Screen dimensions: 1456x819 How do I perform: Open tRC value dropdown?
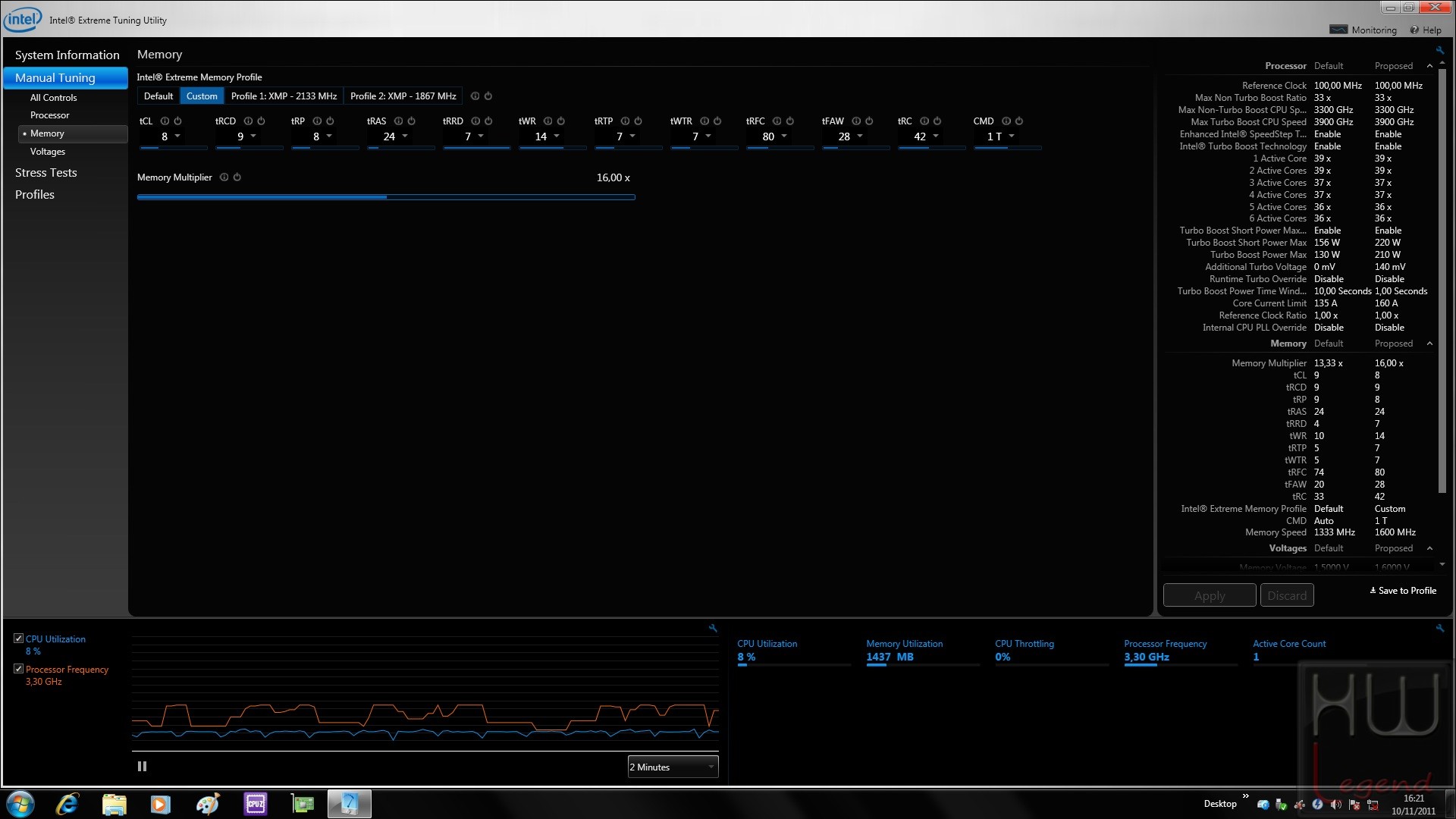(936, 136)
